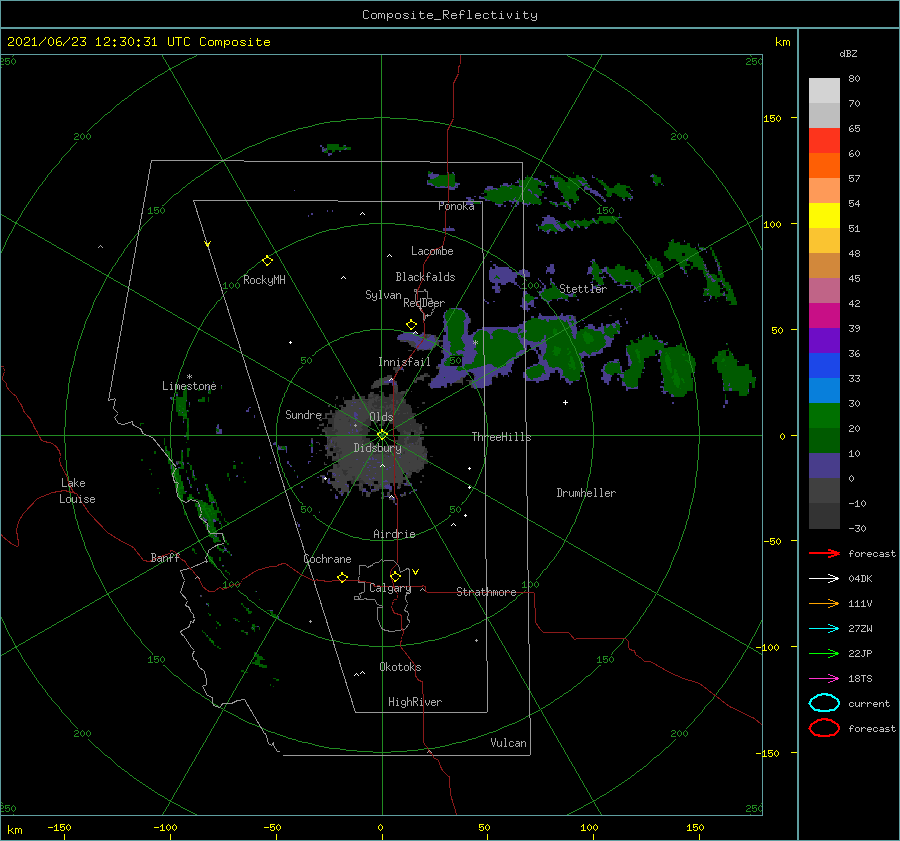Click the yellow v marker northwest of RockyMH
The height and width of the screenshot is (841, 900).
[x=208, y=245]
